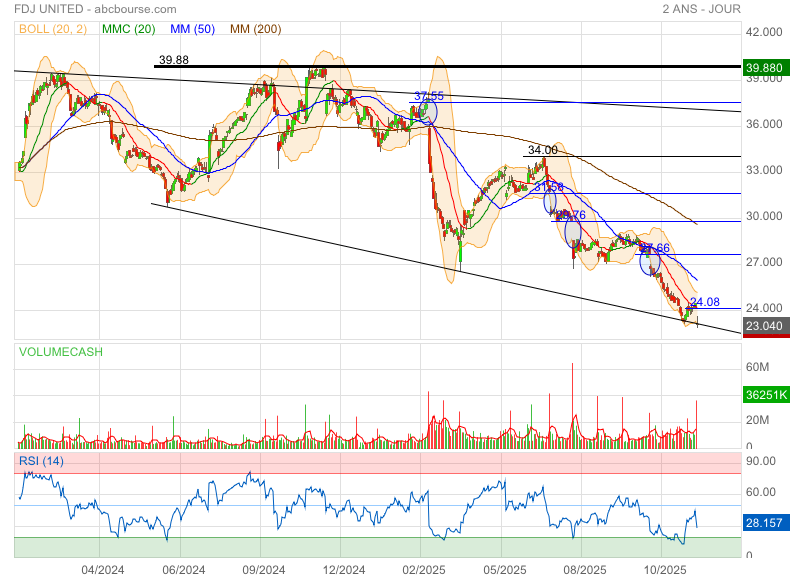Click the black 39.880 resistance price tag
This screenshot has width=790, height=580.
tap(766, 67)
